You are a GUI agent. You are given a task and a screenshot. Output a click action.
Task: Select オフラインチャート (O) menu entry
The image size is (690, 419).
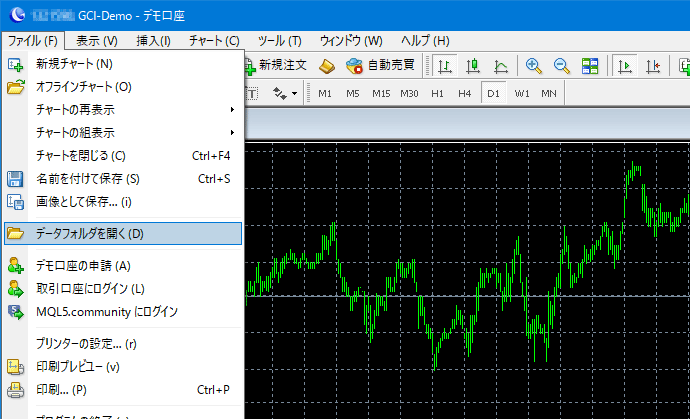tap(123, 87)
